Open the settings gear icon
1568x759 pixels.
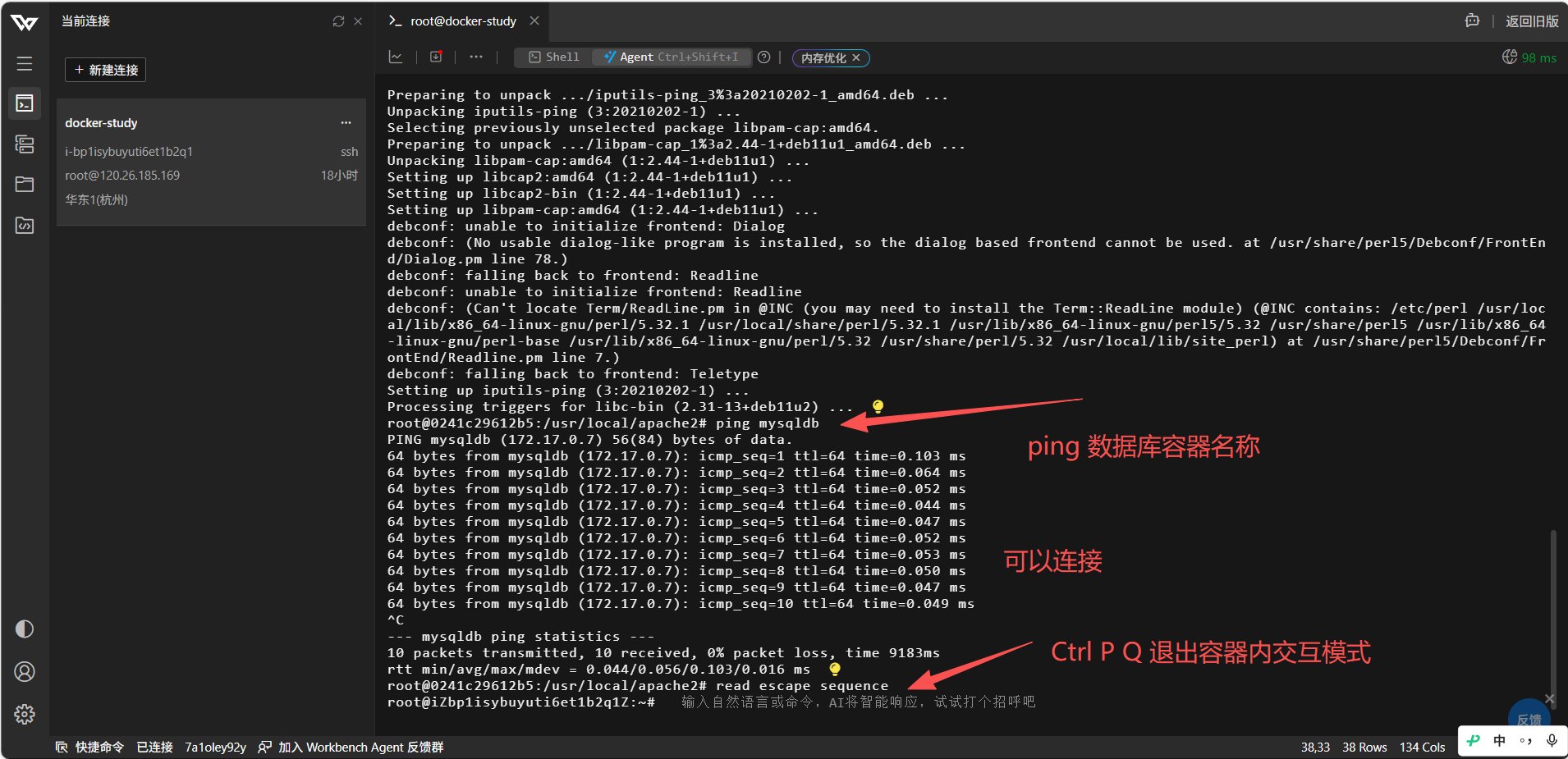click(25, 715)
